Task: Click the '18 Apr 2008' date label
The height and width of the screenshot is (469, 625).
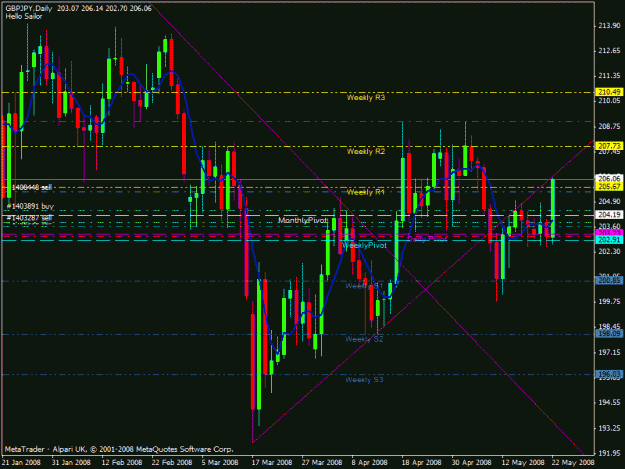Action: point(421,463)
